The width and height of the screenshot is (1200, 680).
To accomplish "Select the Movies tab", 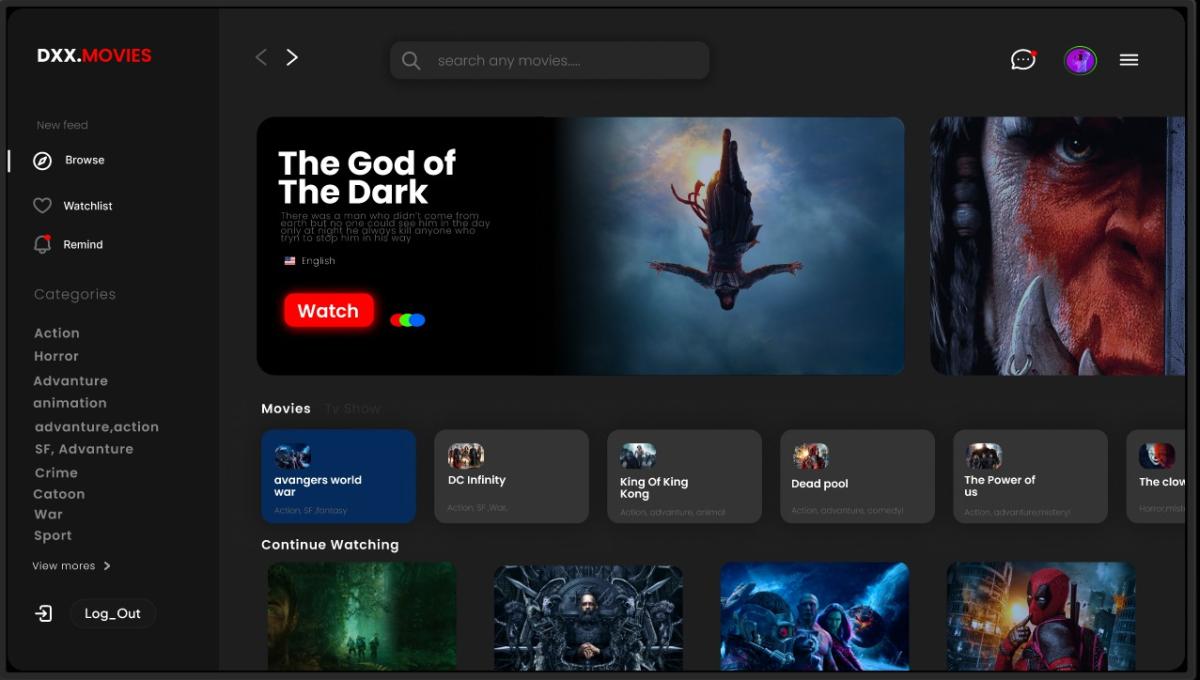I will 286,409.
